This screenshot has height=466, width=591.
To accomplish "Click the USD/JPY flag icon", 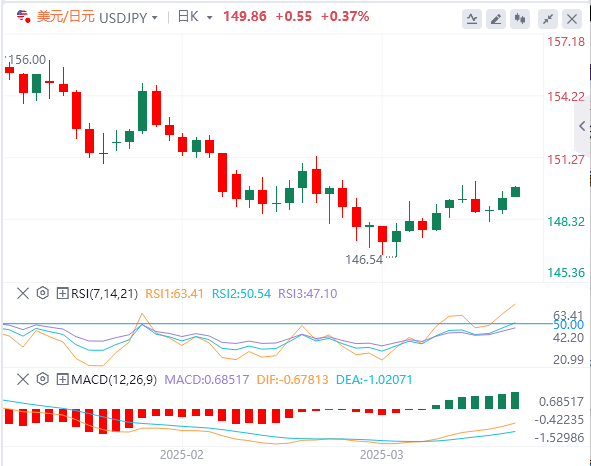I will (x=23, y=17).
